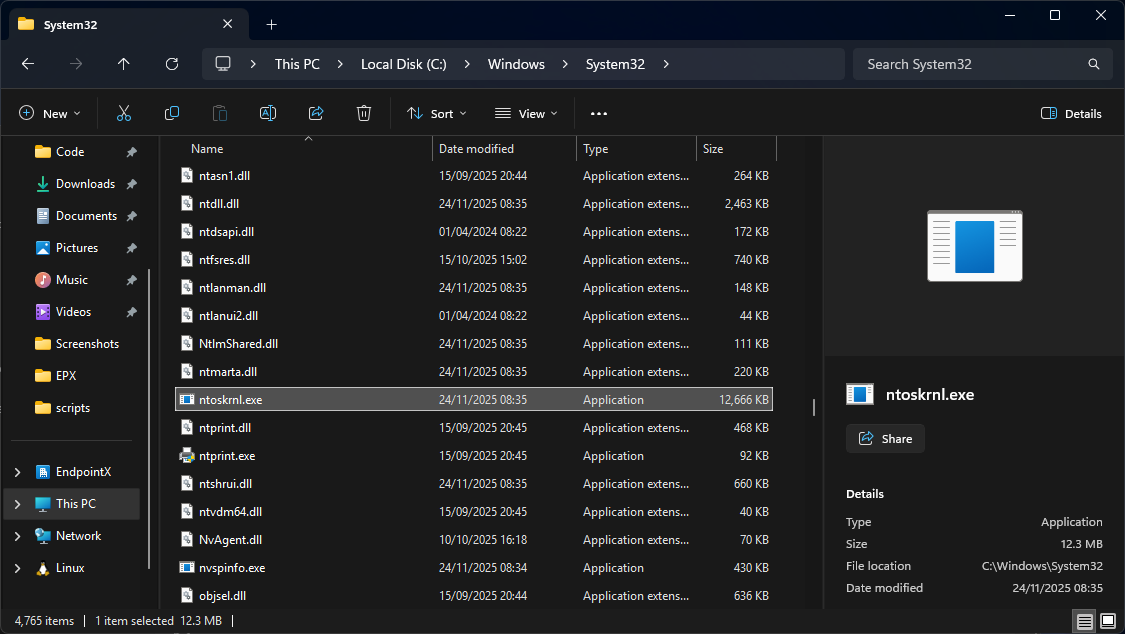
Task: Click the Search System32 field
Action: point(970,64)
